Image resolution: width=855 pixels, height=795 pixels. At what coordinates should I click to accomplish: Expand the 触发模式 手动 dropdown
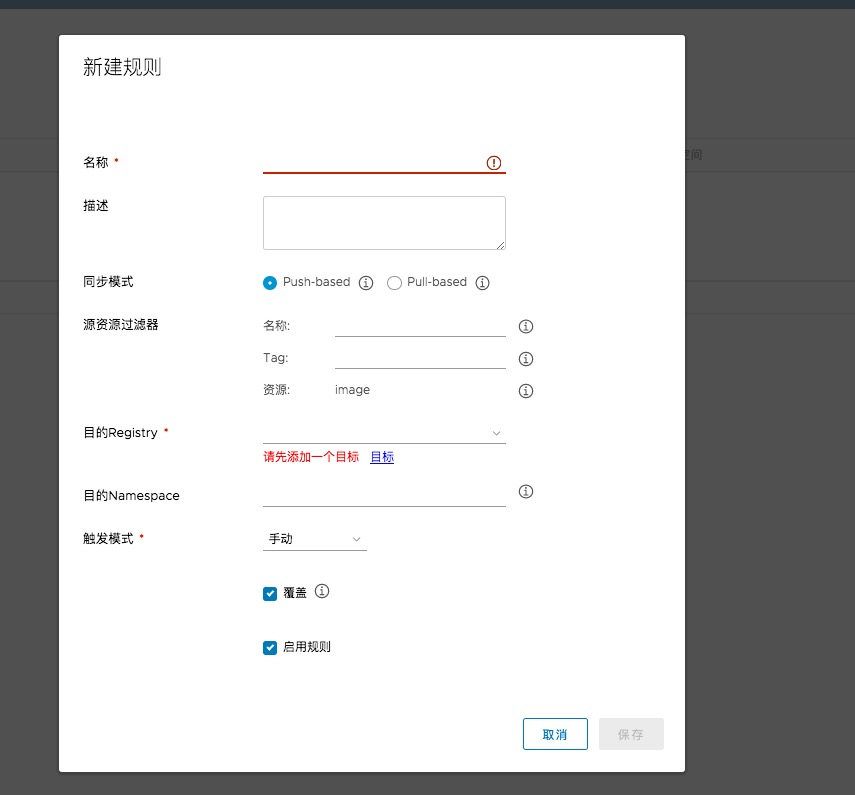click(x=314, y=539)
